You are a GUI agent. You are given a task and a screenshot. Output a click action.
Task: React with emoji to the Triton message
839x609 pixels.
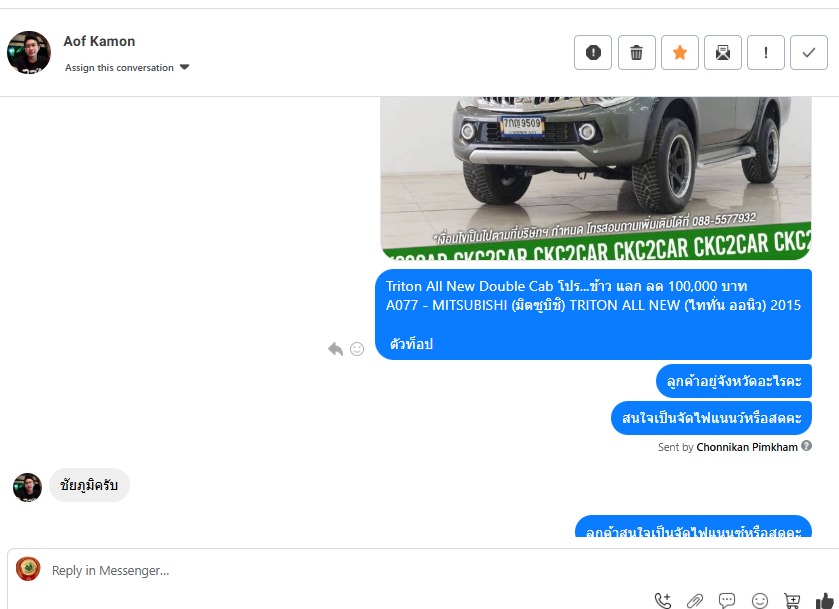tap(357, 349)
